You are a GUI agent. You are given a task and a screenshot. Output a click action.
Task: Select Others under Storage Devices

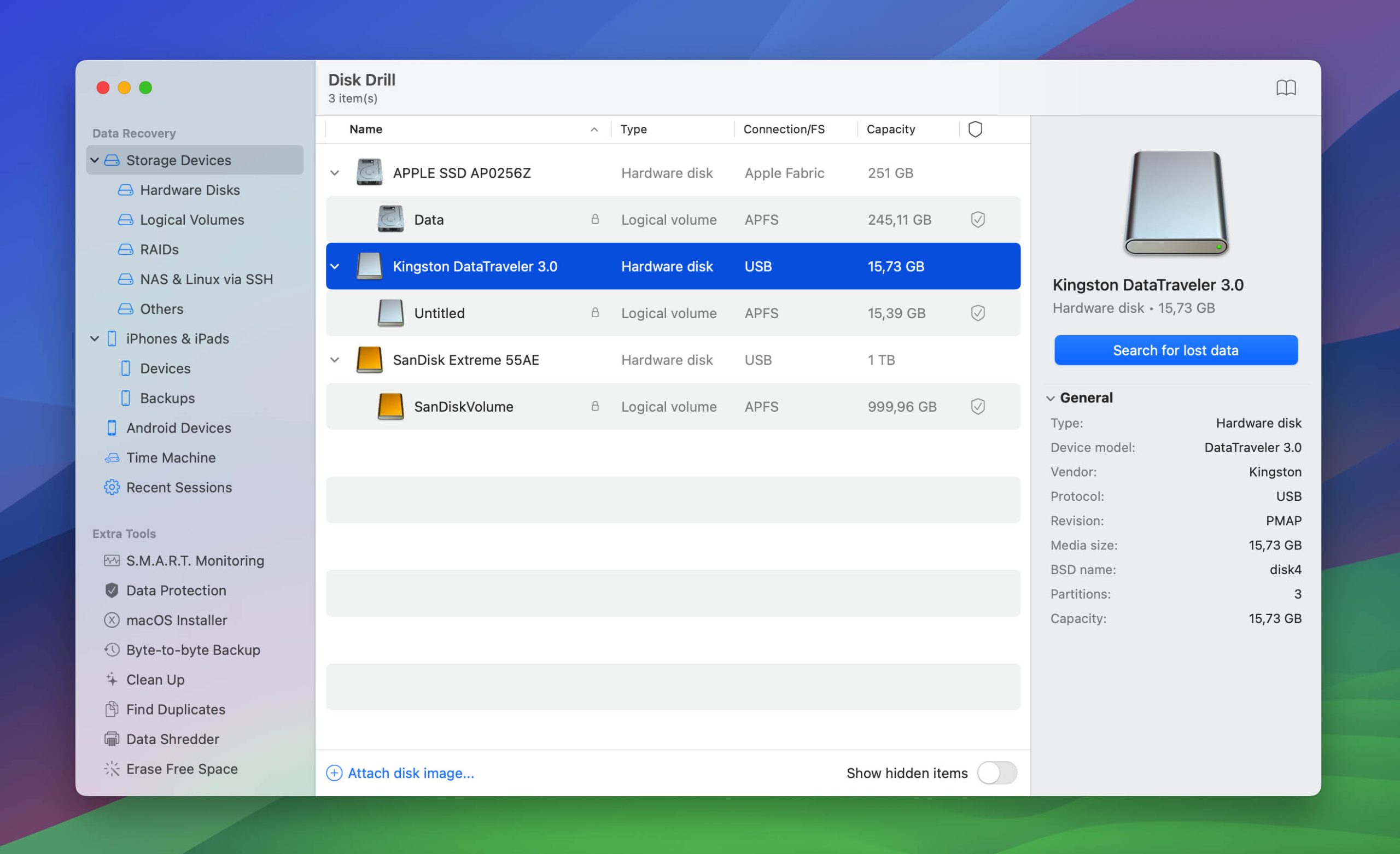click(x=161, y=308)
